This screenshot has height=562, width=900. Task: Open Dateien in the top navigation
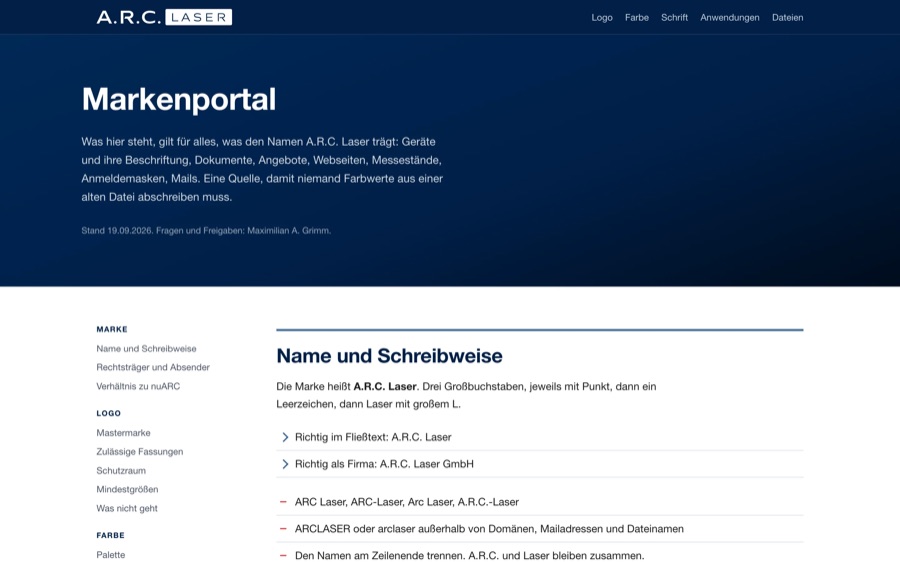click(x=788, y=18)
